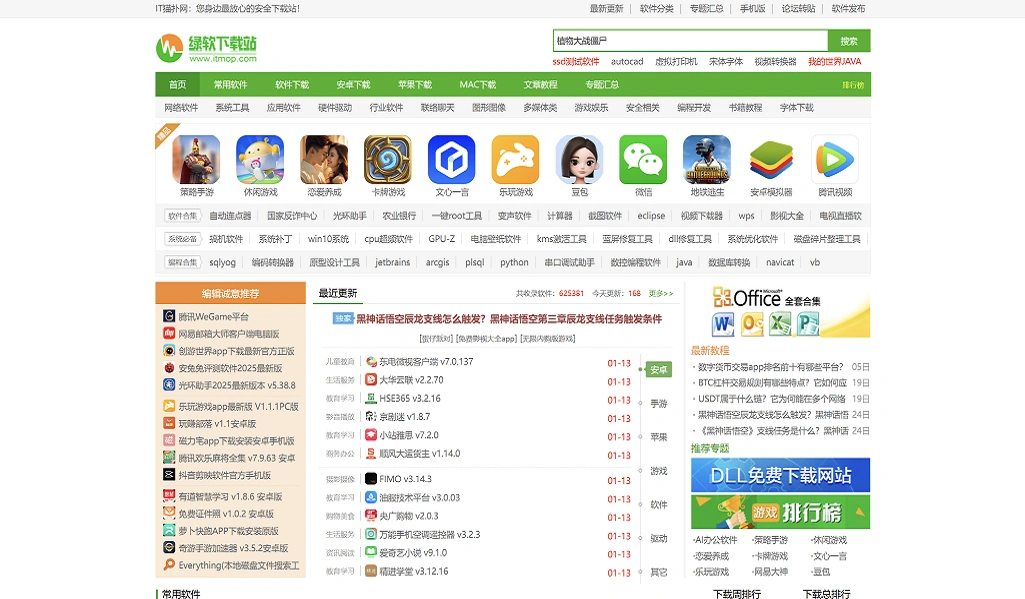This screenshot has height=599, width=1025.
Task: Open the 苹果下载 navigation tab
Action: click(415, 85)
